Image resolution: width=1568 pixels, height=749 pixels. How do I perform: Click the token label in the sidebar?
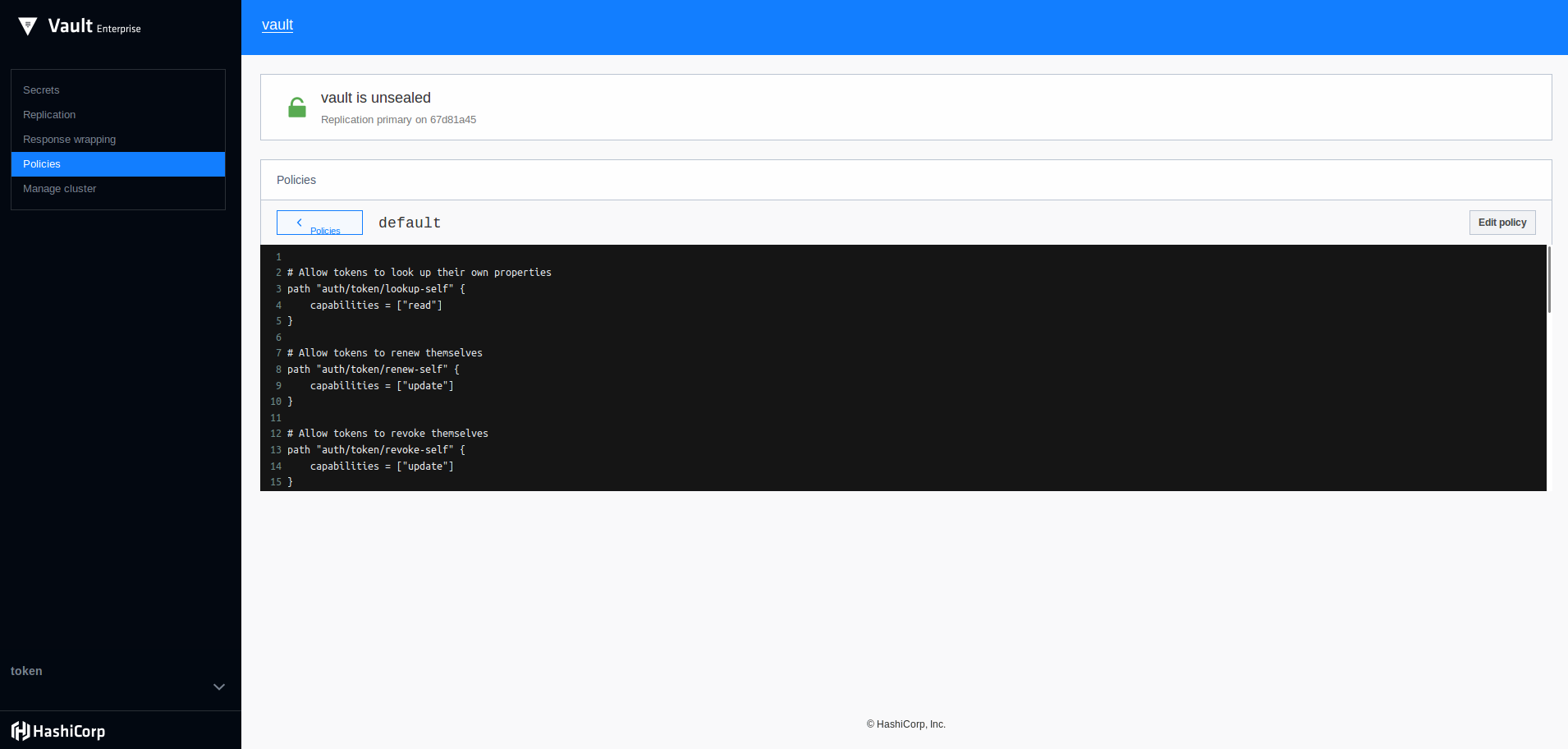(26, 671)
